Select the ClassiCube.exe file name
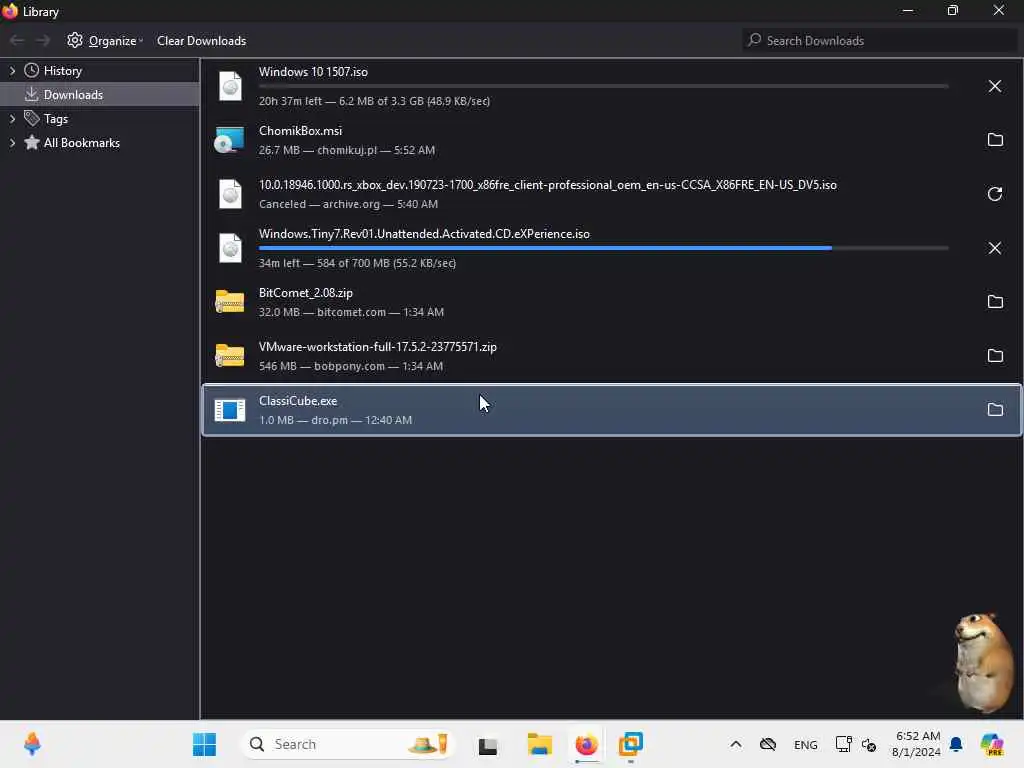The height and width of the screenshot is (768, 1024). [298, 401]
